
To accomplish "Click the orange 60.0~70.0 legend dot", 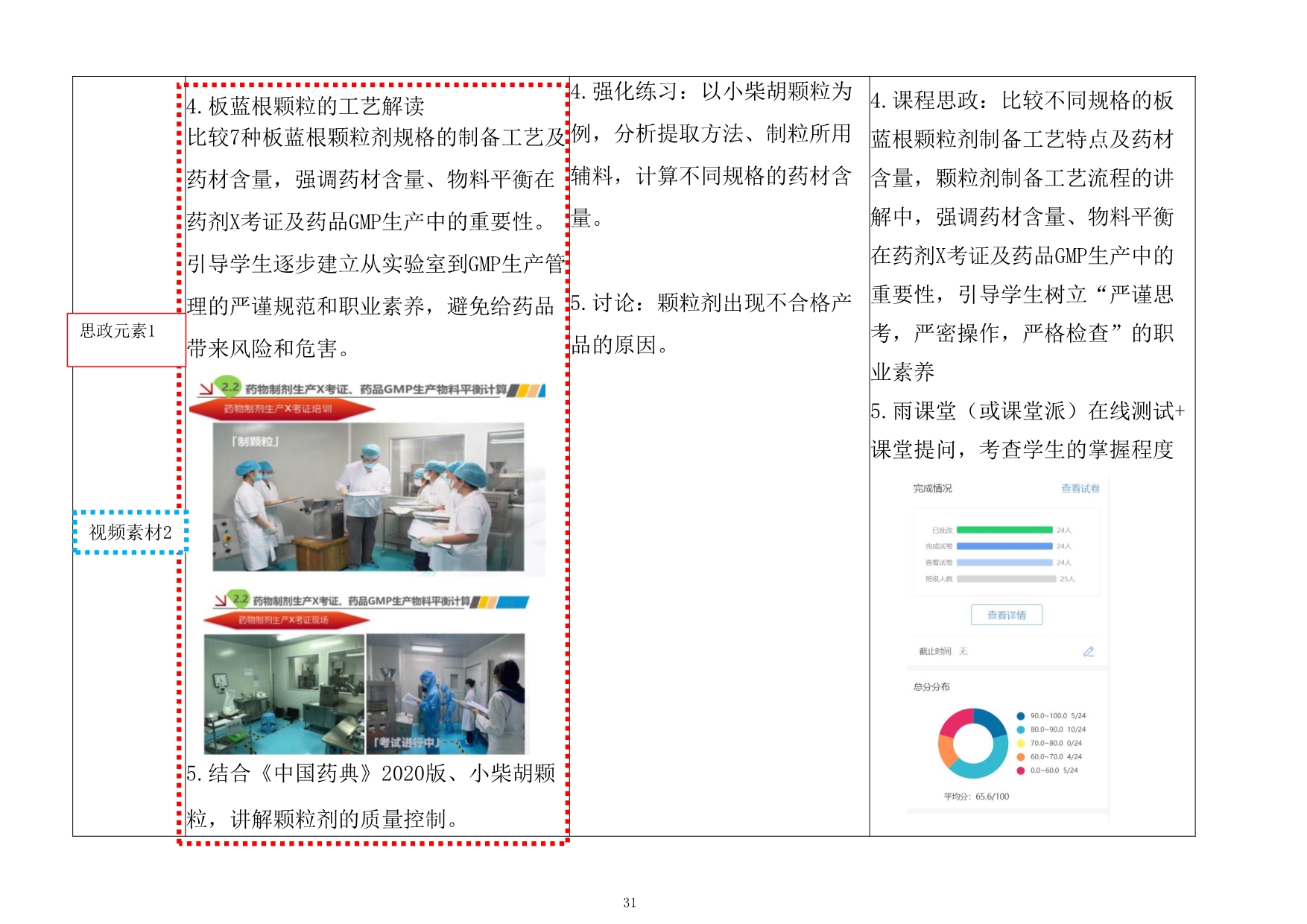I will [x=1020, y=757].
